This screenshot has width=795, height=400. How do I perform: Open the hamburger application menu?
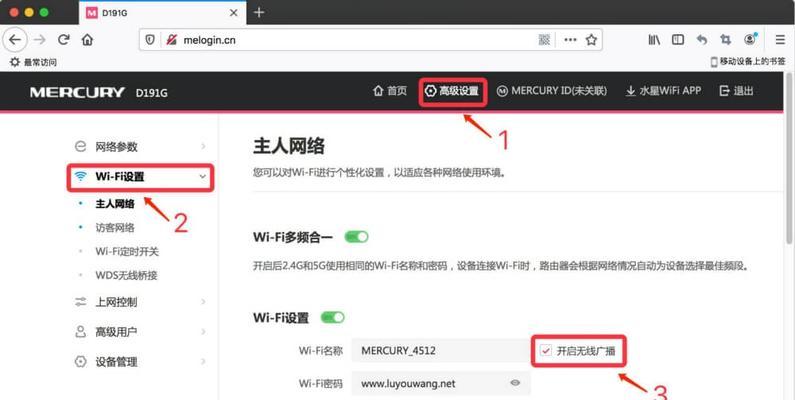tap(780, 40)
